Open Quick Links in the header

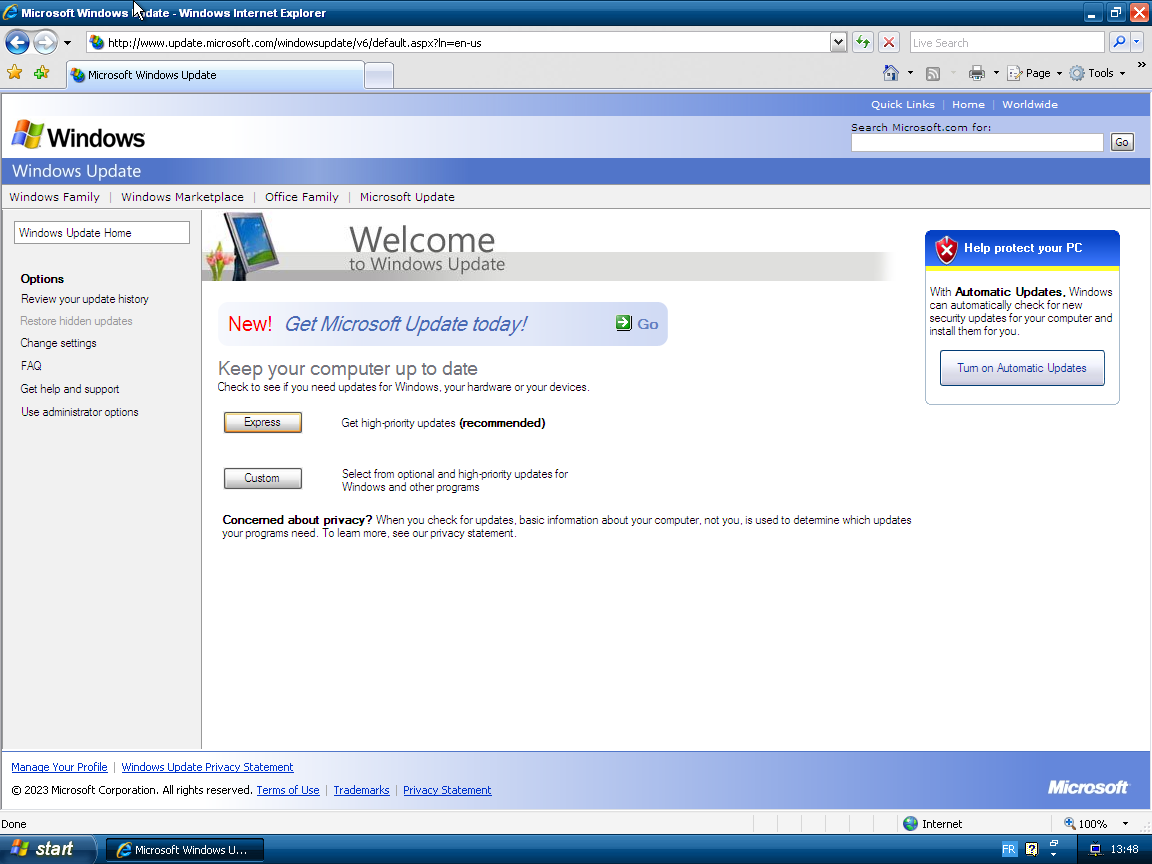pyautogui.click(x=902, y=104)
